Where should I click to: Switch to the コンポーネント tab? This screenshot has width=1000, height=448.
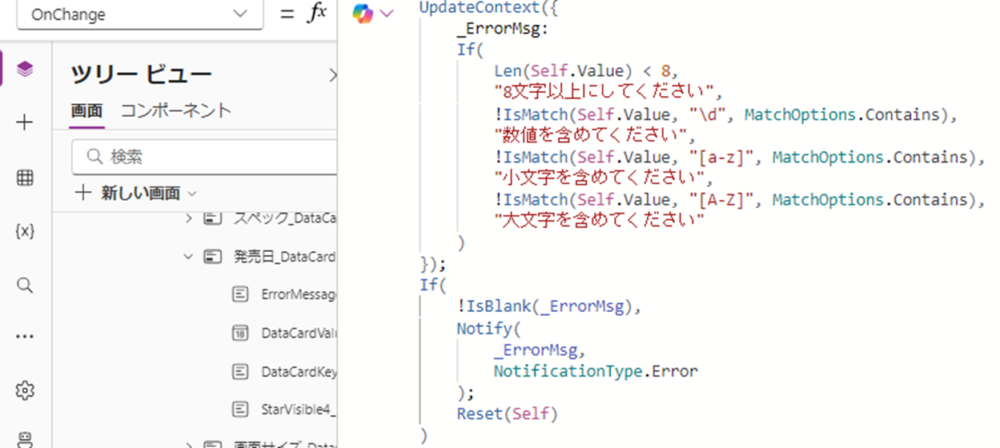(x=176, y=110)
